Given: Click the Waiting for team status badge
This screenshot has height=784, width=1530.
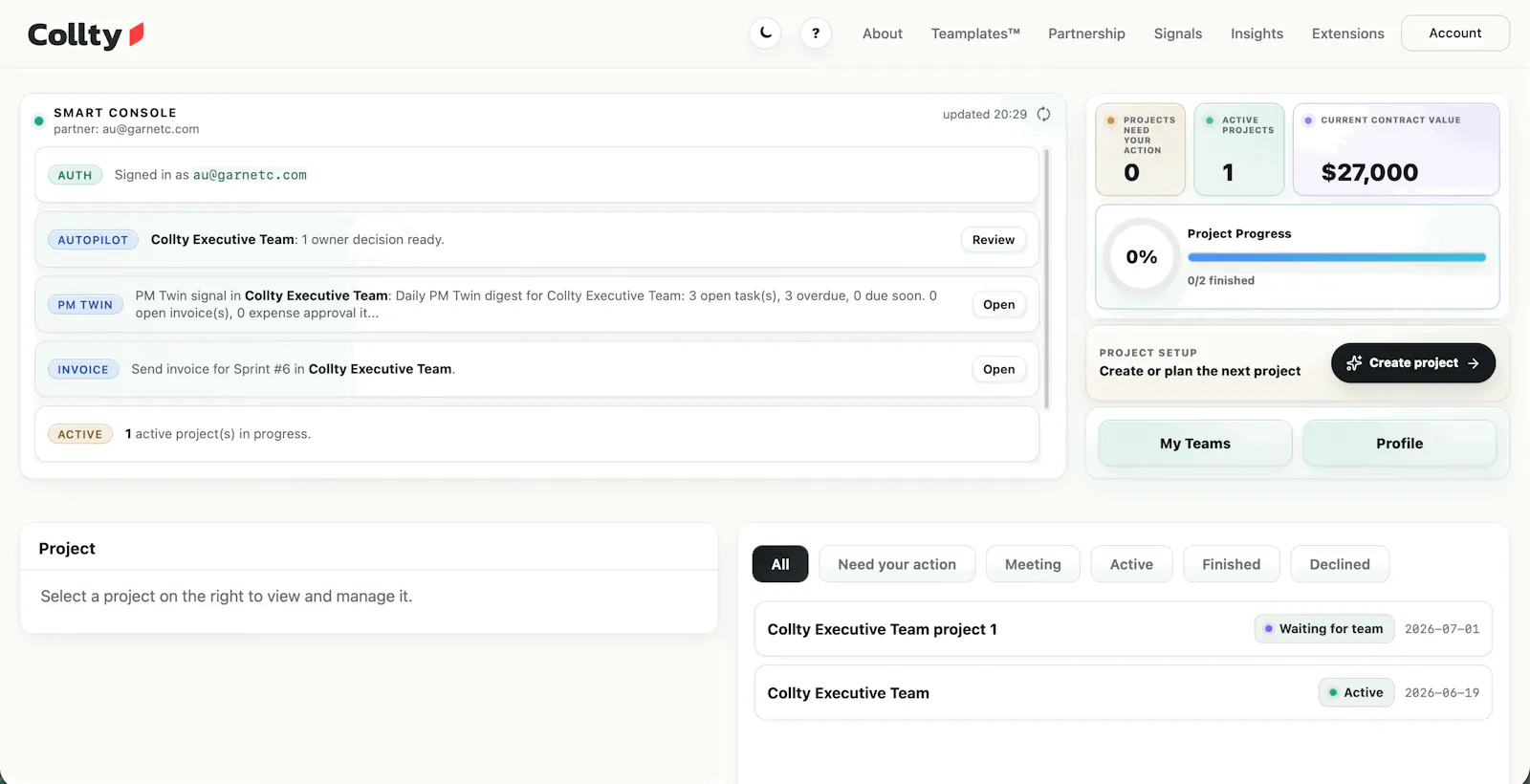Looking at the screenshot, I should [1323, 629].
